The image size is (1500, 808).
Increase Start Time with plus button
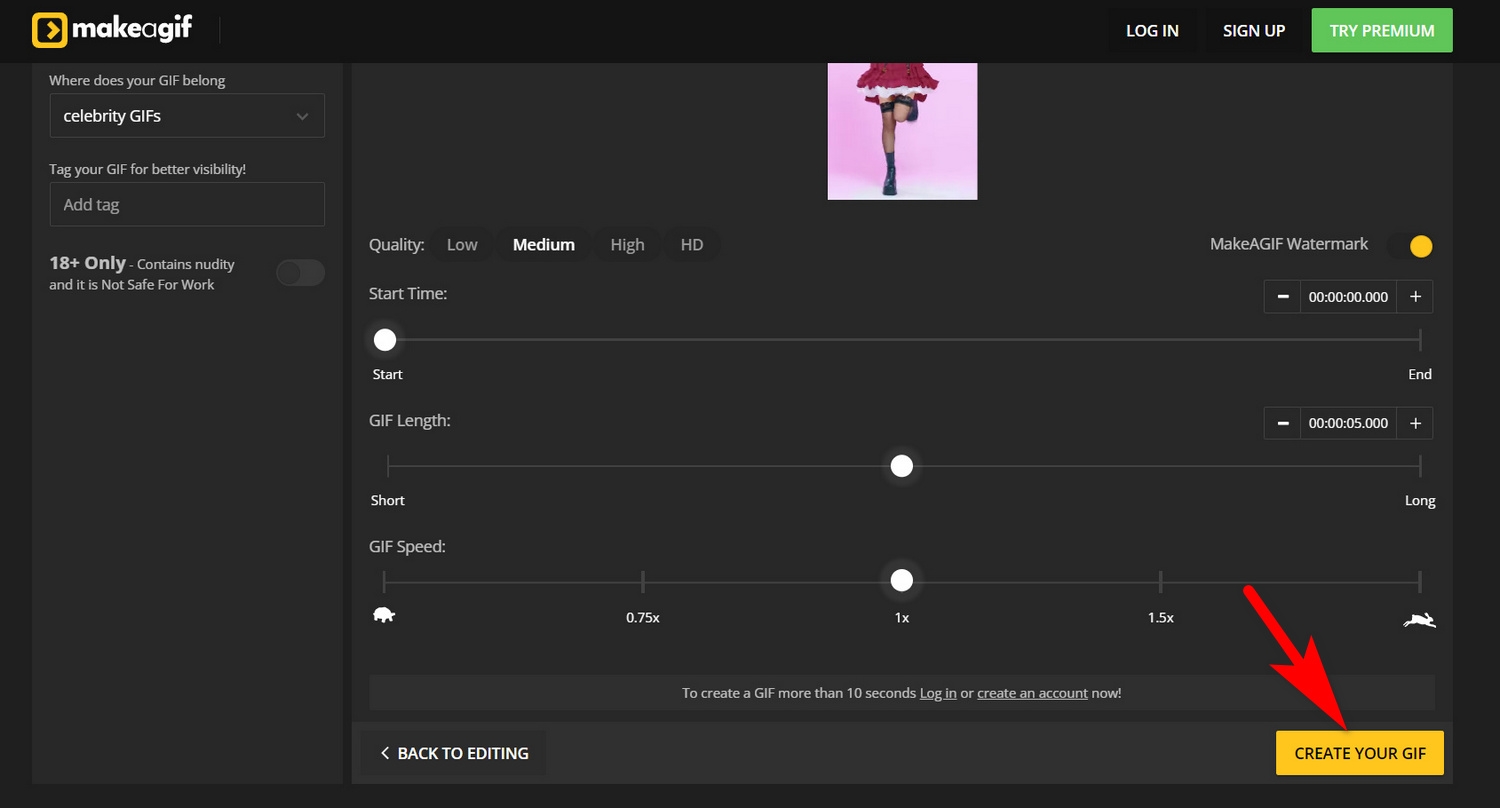(x=1415, y=297)
